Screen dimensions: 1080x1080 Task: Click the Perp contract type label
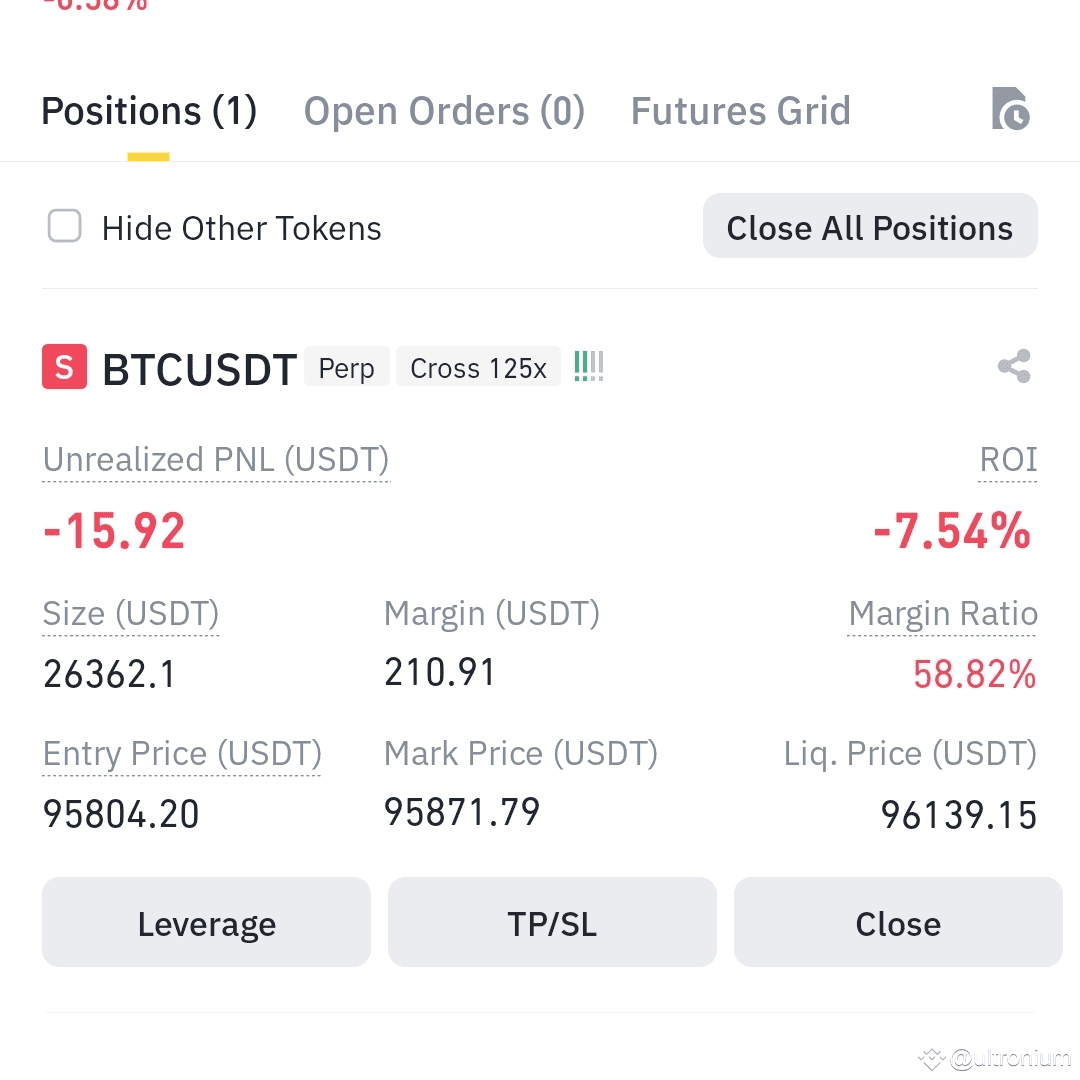[x=346, y=367]
